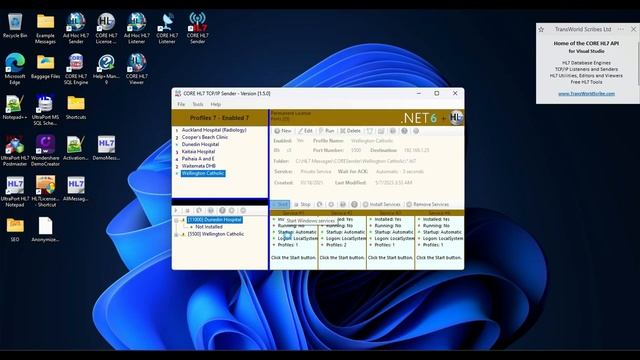Viewport: 640px width, 360px height.
Task: Click the Profiles 7 - Enabled 7 header
Action: pos(220,118)
